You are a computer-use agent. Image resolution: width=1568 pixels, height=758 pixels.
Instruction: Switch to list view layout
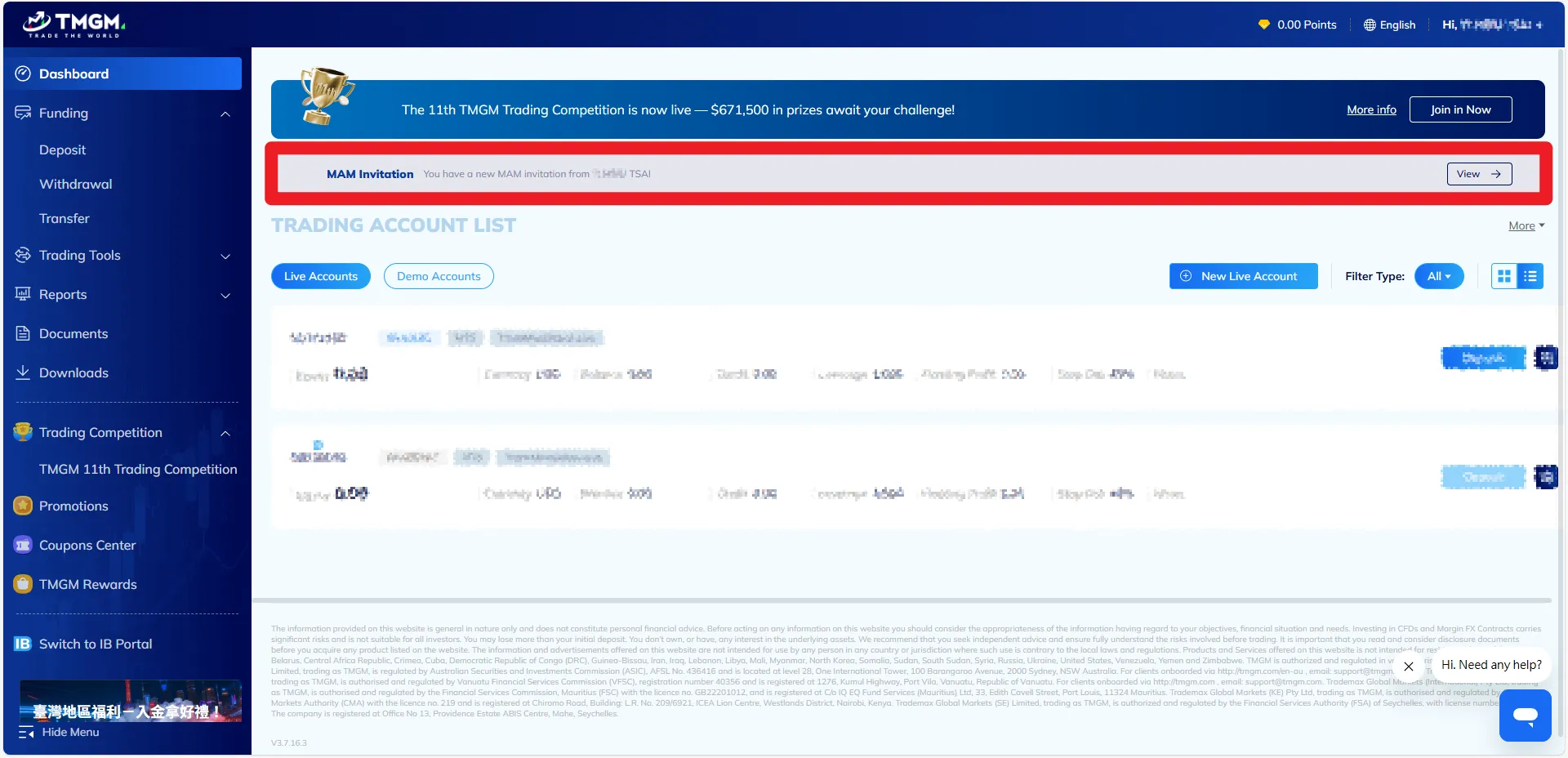[1530, 276]
